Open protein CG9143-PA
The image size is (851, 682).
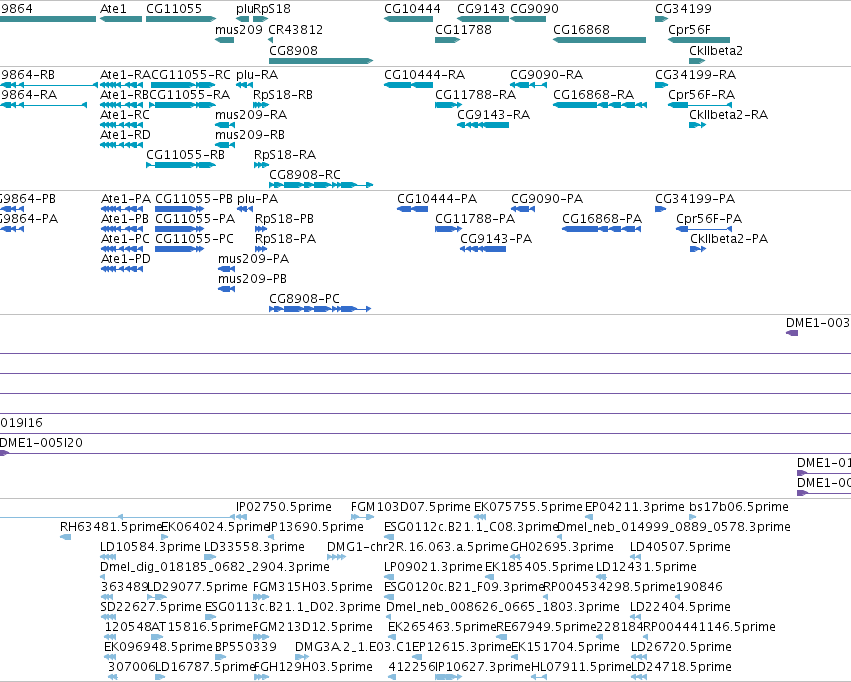[x=496, y=239]
